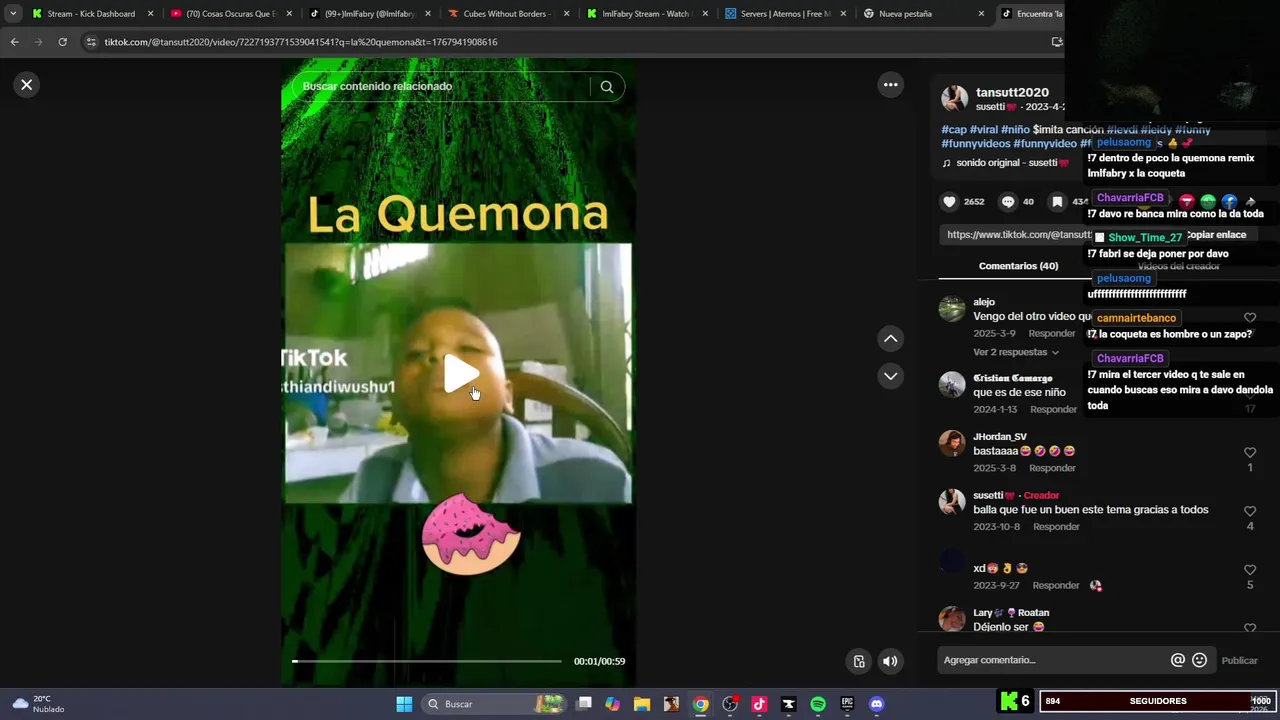1280x720 pixels.
Task: Click the Publicar button
Action: pyautogui.click(x=1240, y=660)
